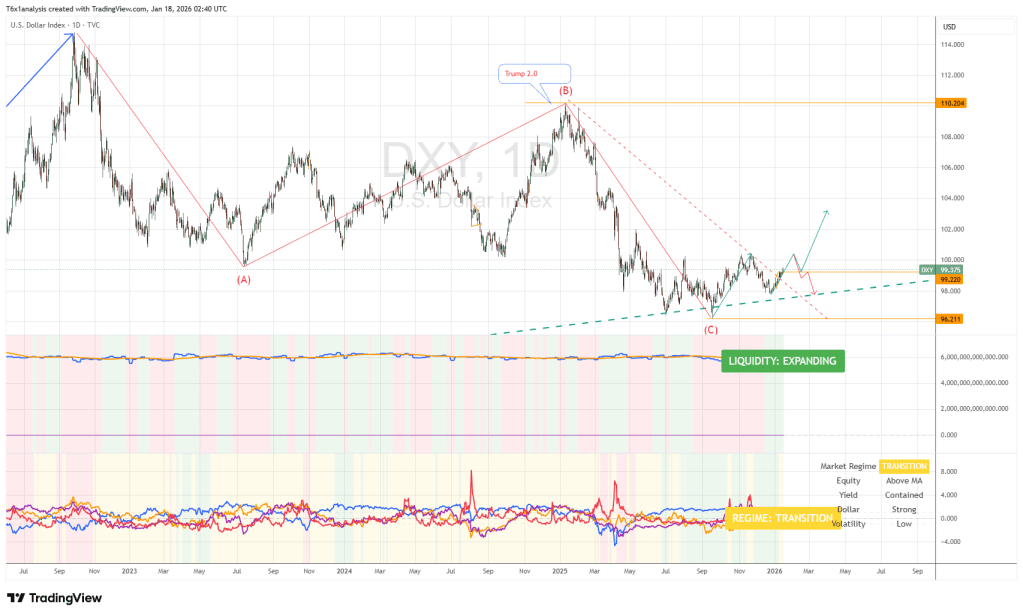
Task: Click the TradingView logo at bottom left
Action: 55,598
